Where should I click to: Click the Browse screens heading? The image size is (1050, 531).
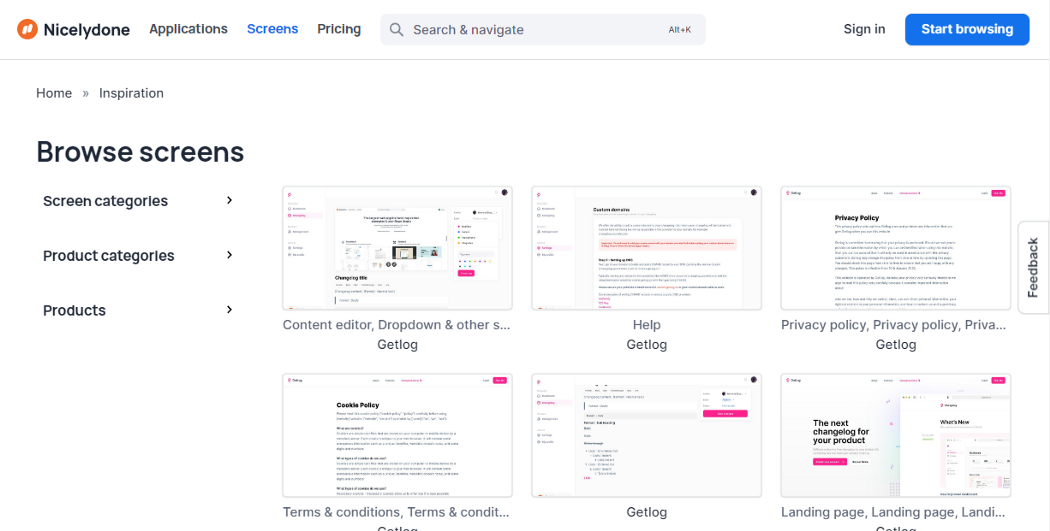tap(140, 152)
